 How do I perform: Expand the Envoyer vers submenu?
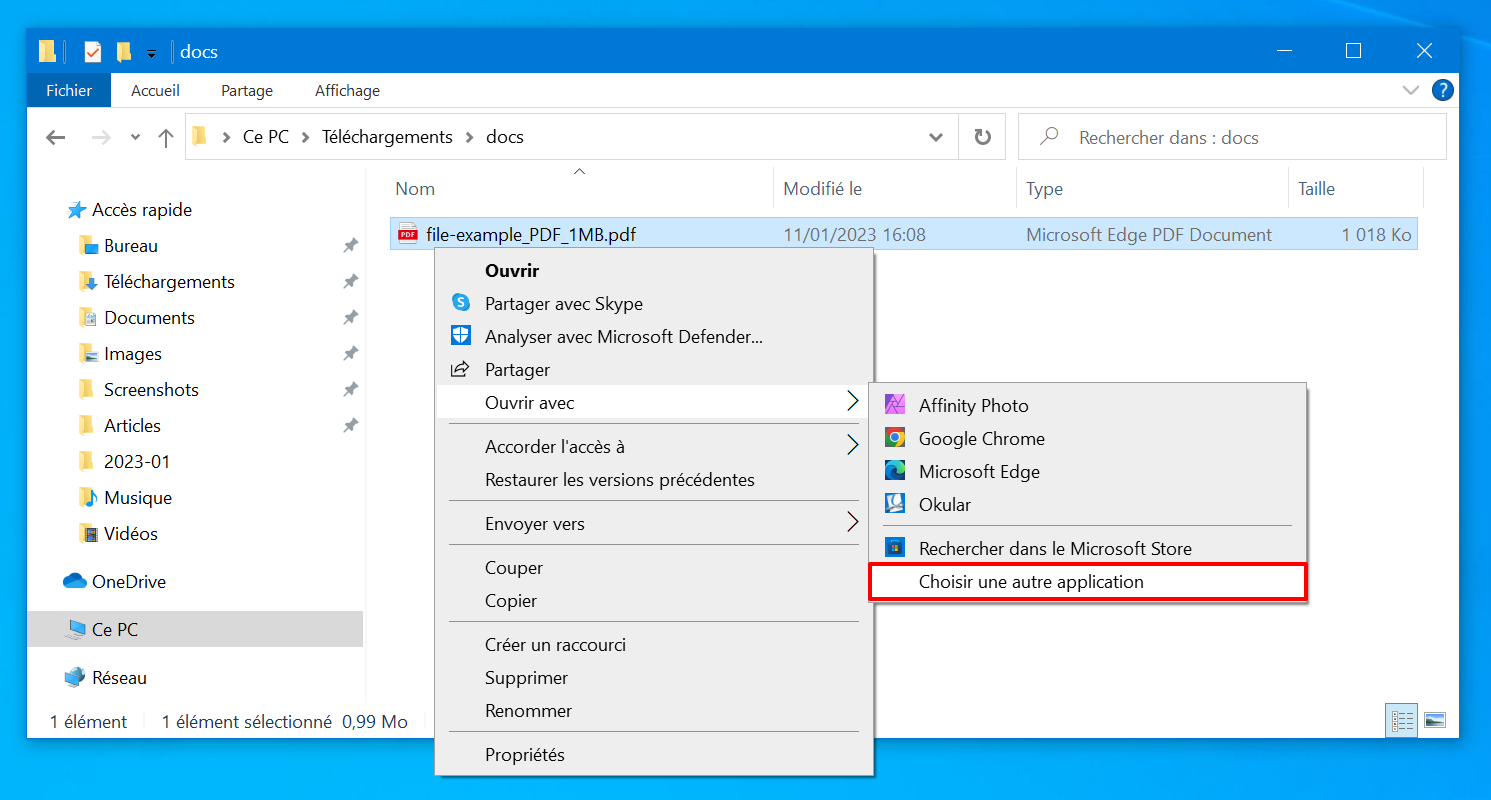pyautogui.click(x=654, y=524)
